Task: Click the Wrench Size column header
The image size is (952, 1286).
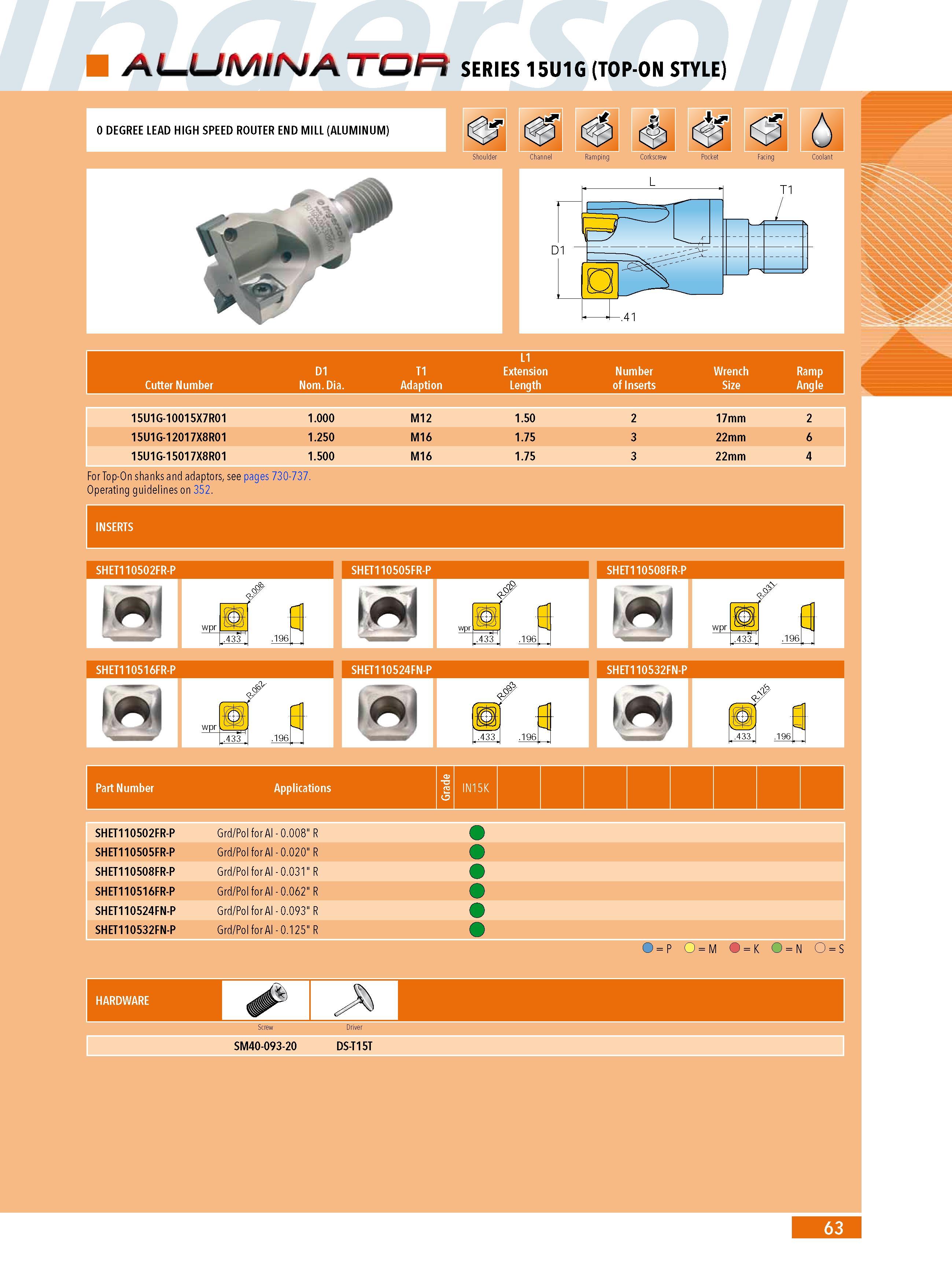Action: (x=731, y=378)
